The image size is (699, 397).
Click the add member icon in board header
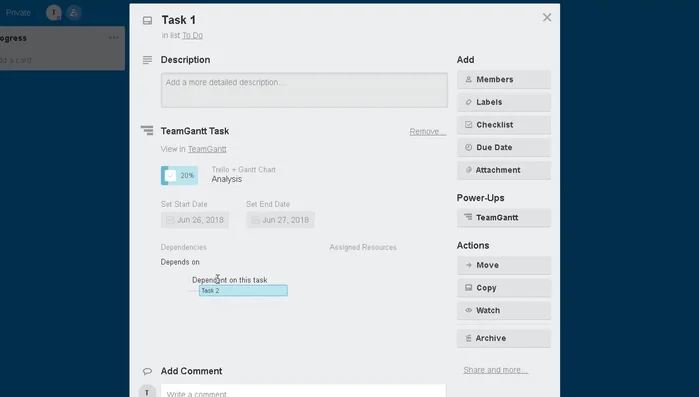[74, 12]
